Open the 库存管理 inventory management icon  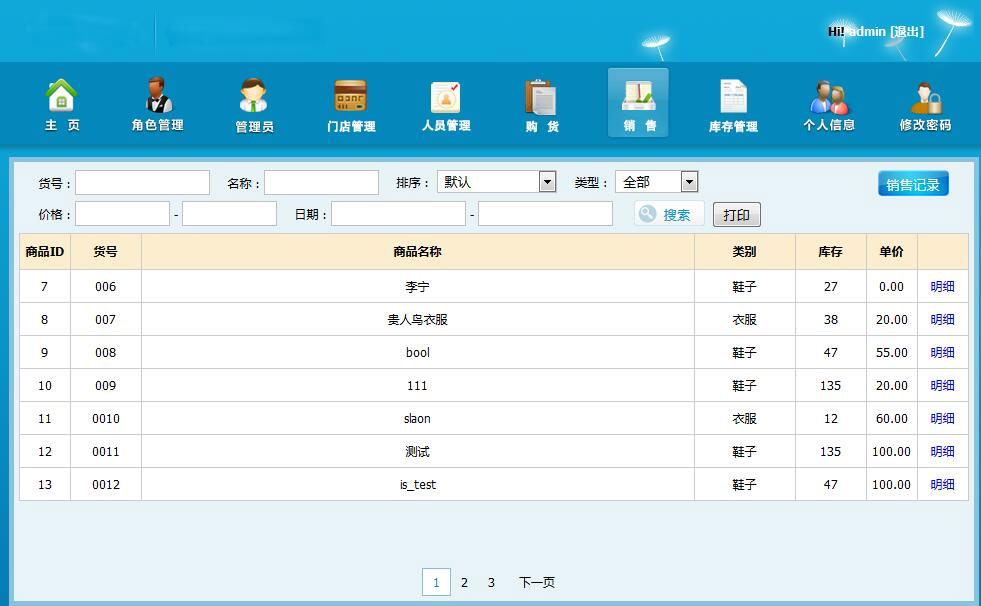click(733, 100)
